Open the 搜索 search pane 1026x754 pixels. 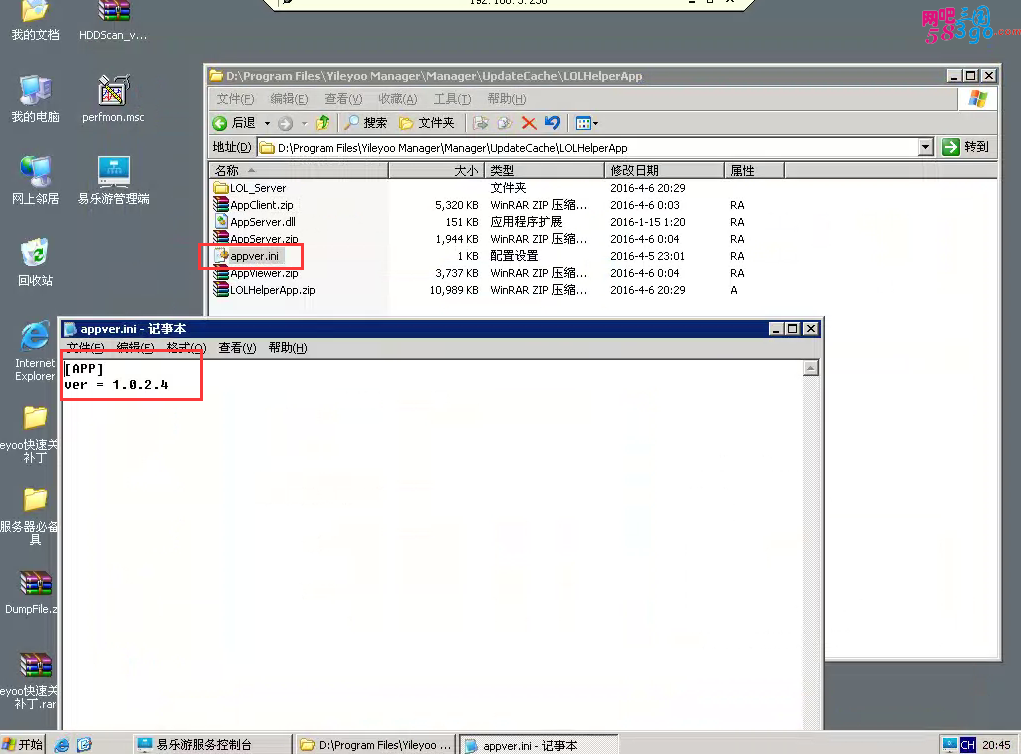(366, 123)
